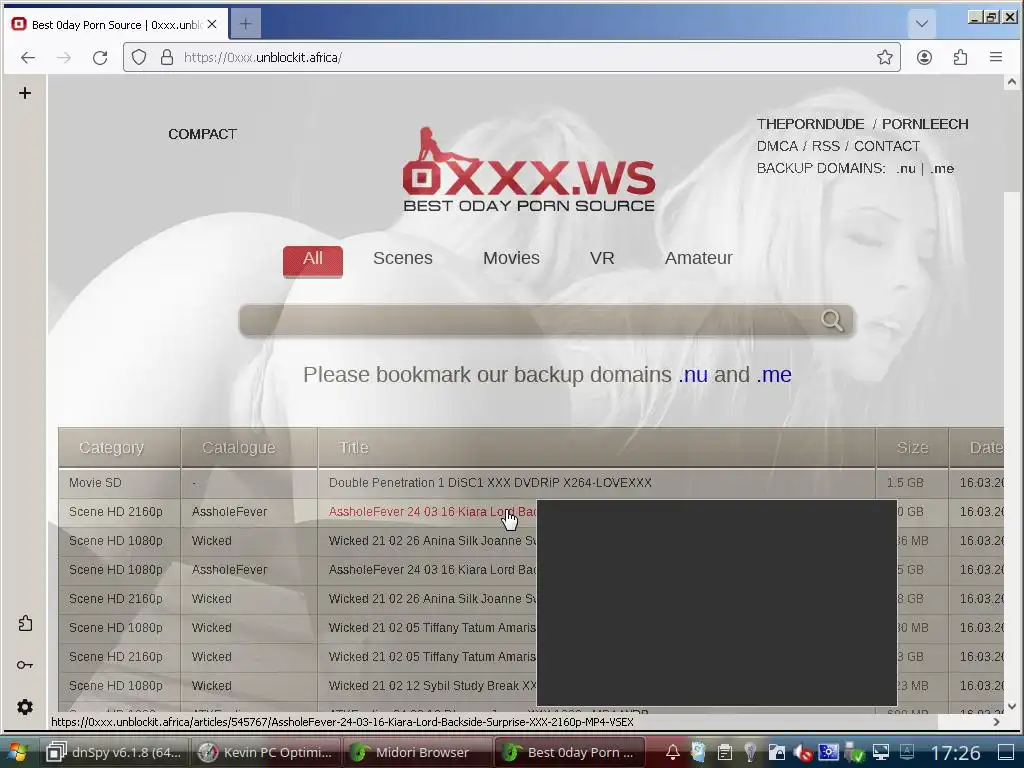Click the monitor network tray icon

(x=880, y=752)
